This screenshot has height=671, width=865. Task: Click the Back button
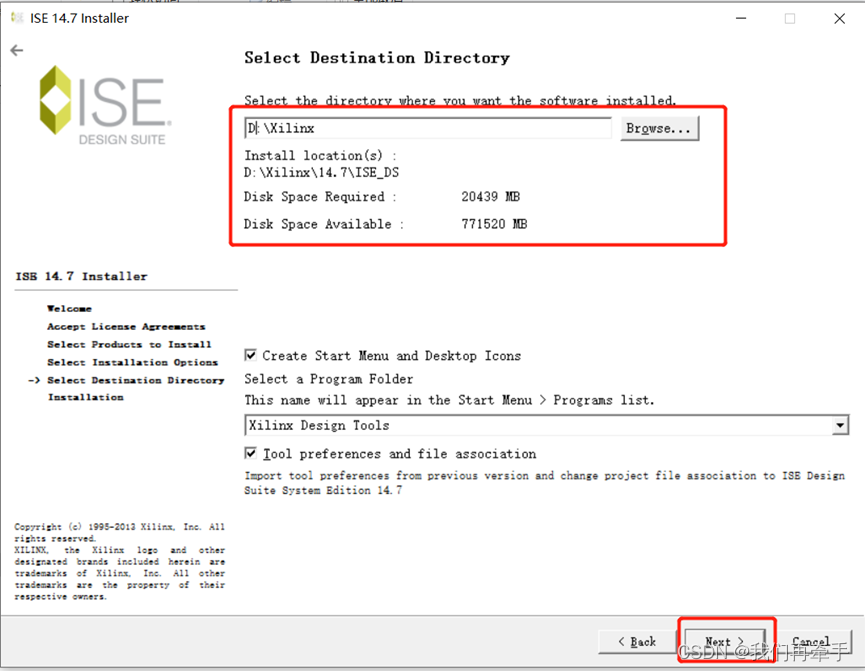tap(637, 642)
